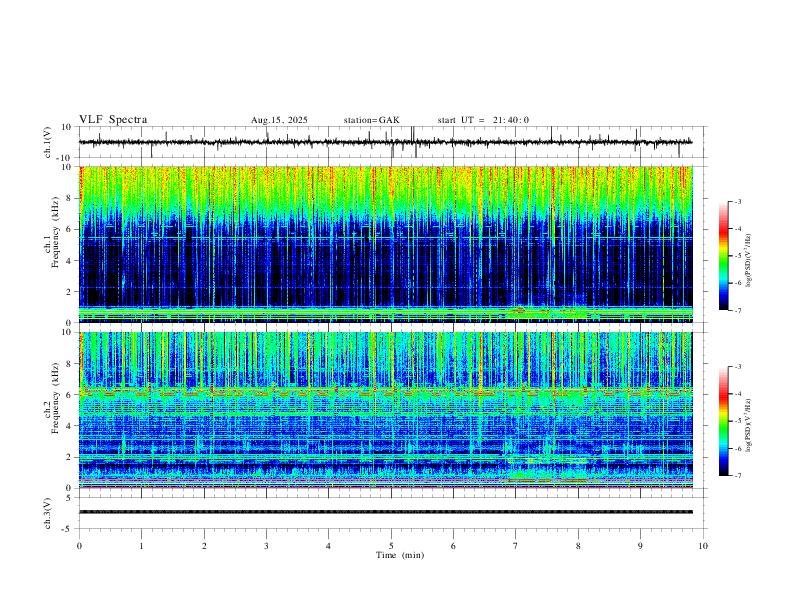This screenshot has width=792, height=612.
Task: Click the '9' tick label on time axis
Action: tap(640, 546)
